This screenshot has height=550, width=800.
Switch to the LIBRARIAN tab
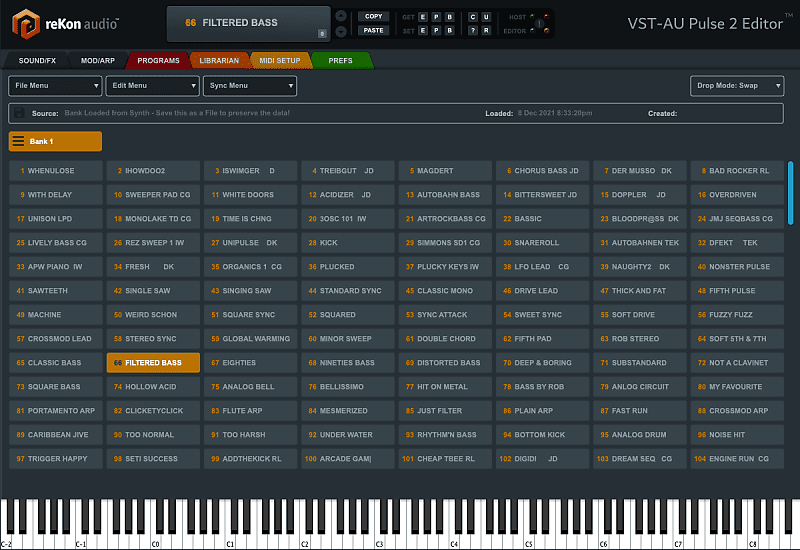pos(218,61)
